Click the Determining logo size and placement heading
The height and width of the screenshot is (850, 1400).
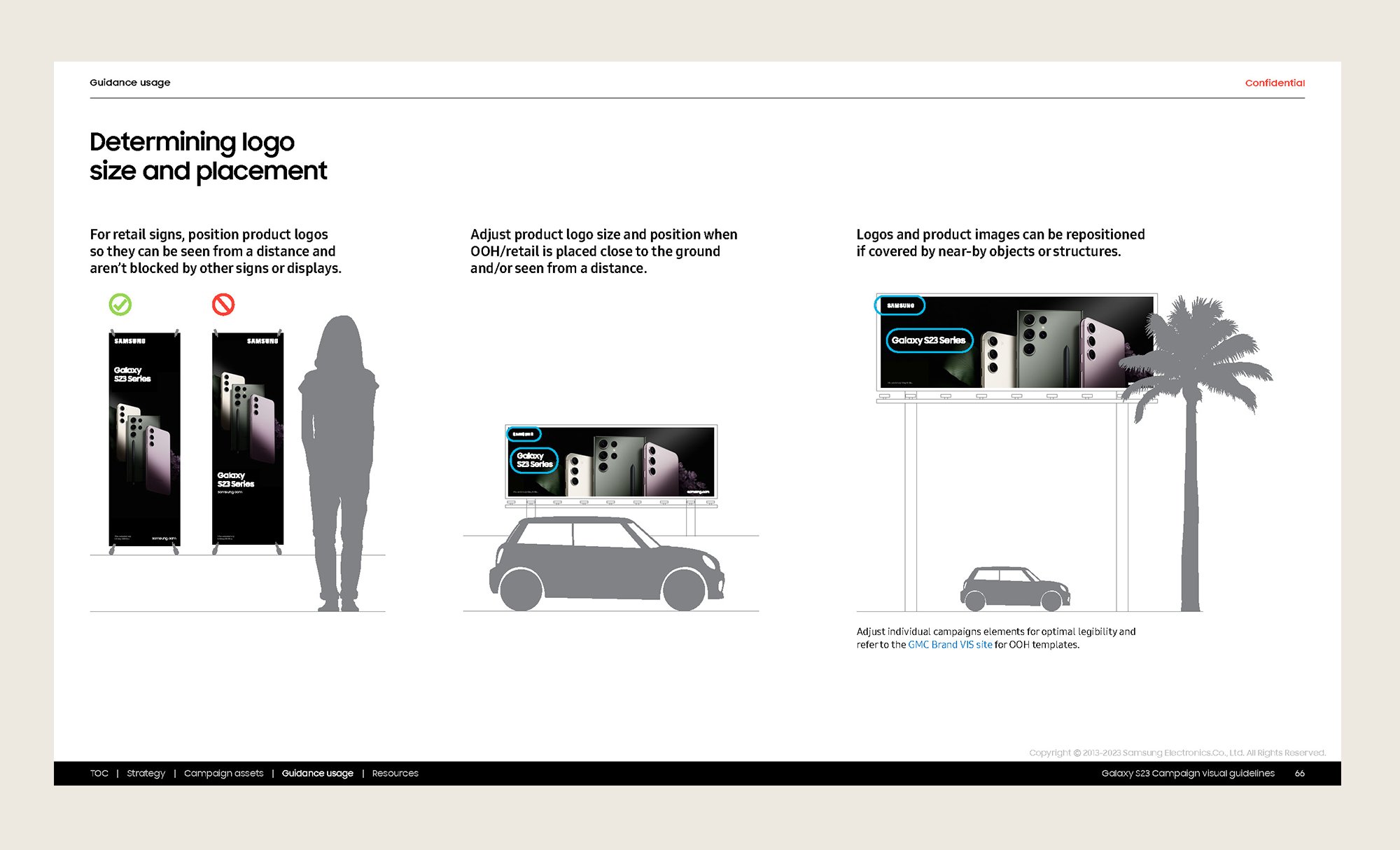coord(208,156)
